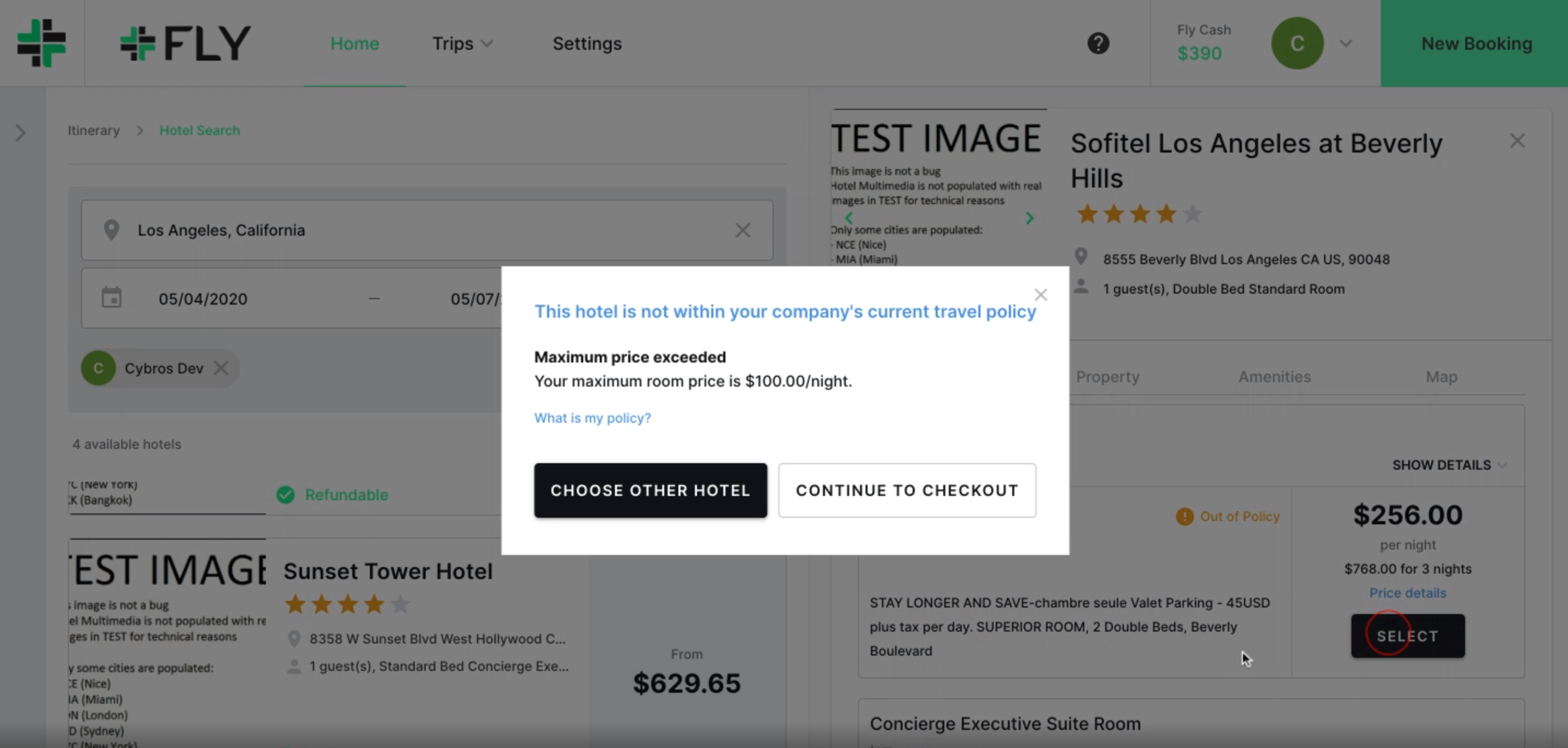This screenshot has height=748, width=1568.
Task: Remove the Cybros Dev traveler chip
Action: 221,368
